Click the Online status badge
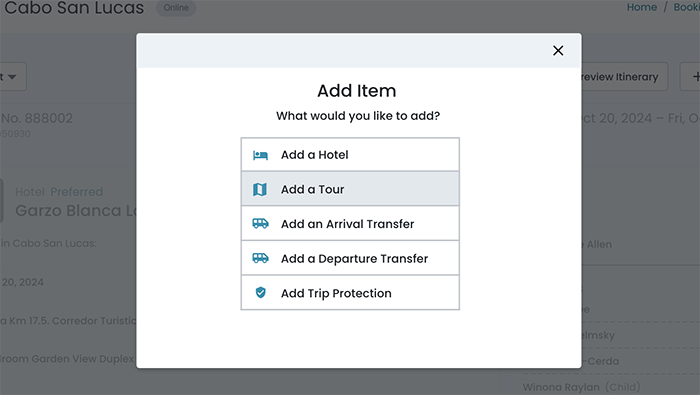This screenshot has height=395, width=700. 176,8
